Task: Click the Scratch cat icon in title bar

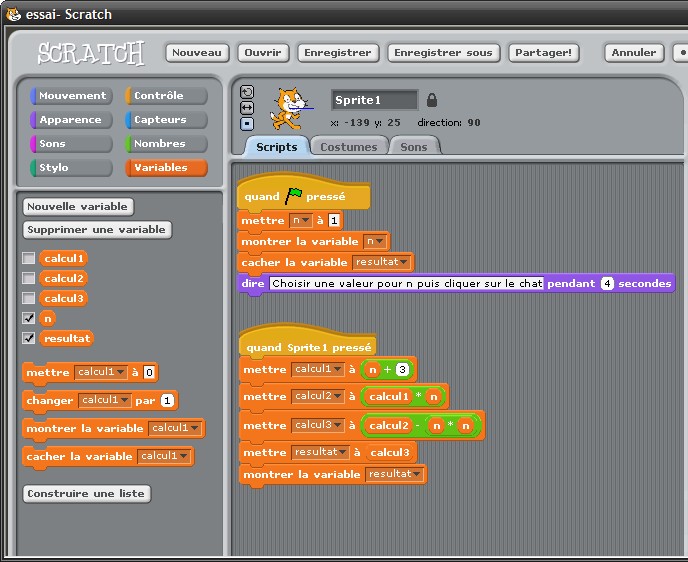Action: click(13, 14)
